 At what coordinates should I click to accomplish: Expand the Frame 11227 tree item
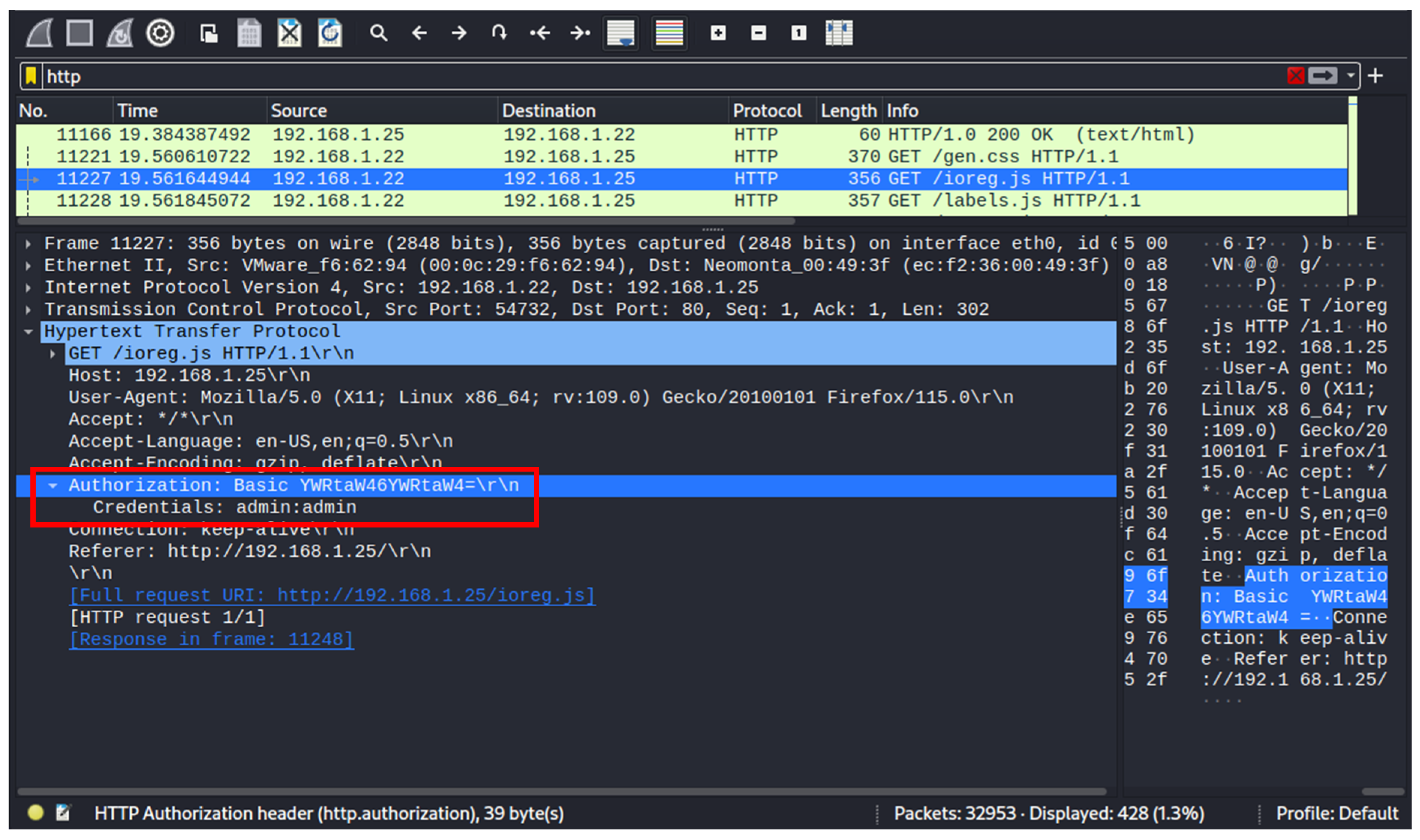point(28,244)
